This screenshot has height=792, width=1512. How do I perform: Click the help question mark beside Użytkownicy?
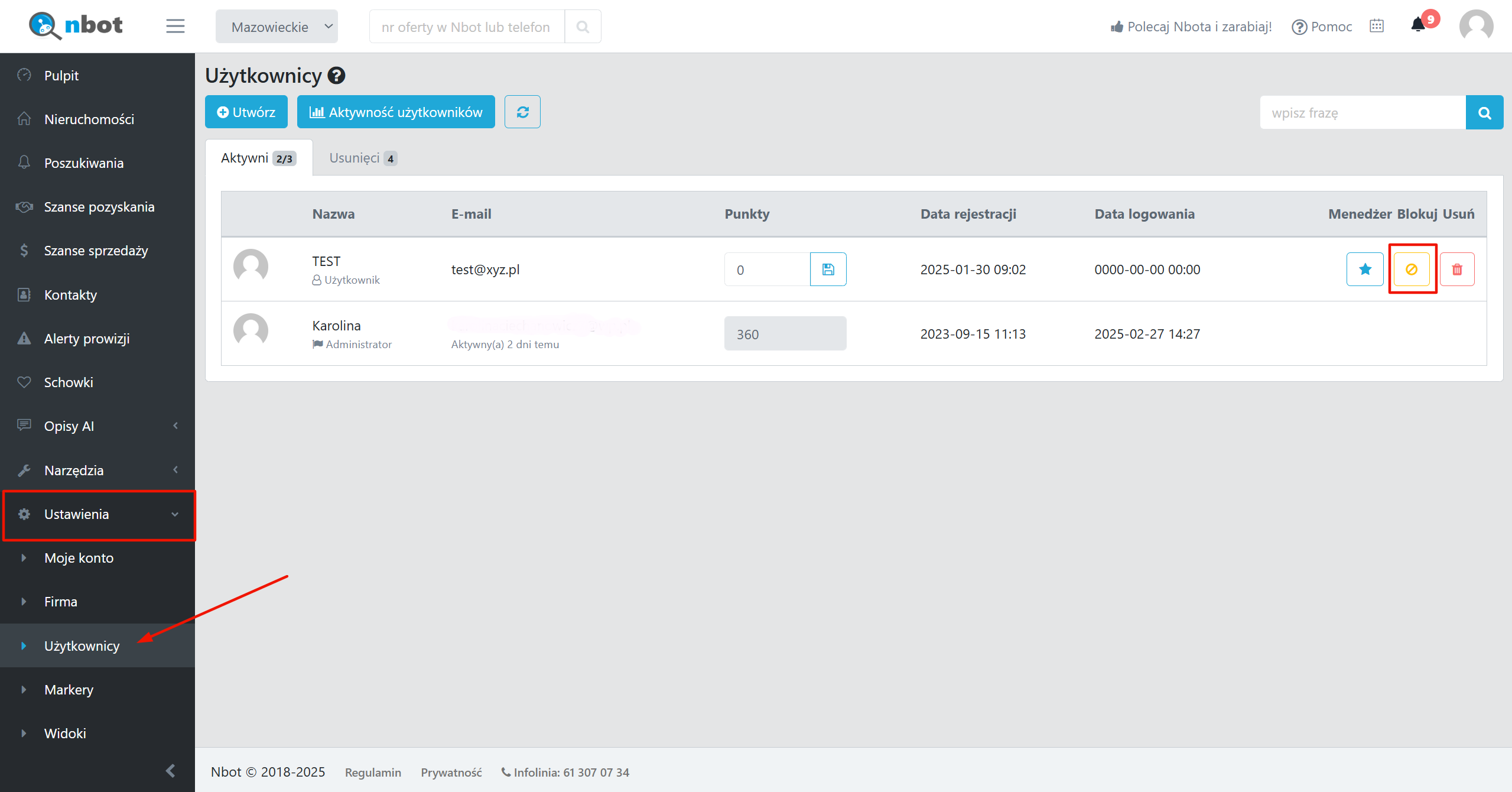pos(336,76)
